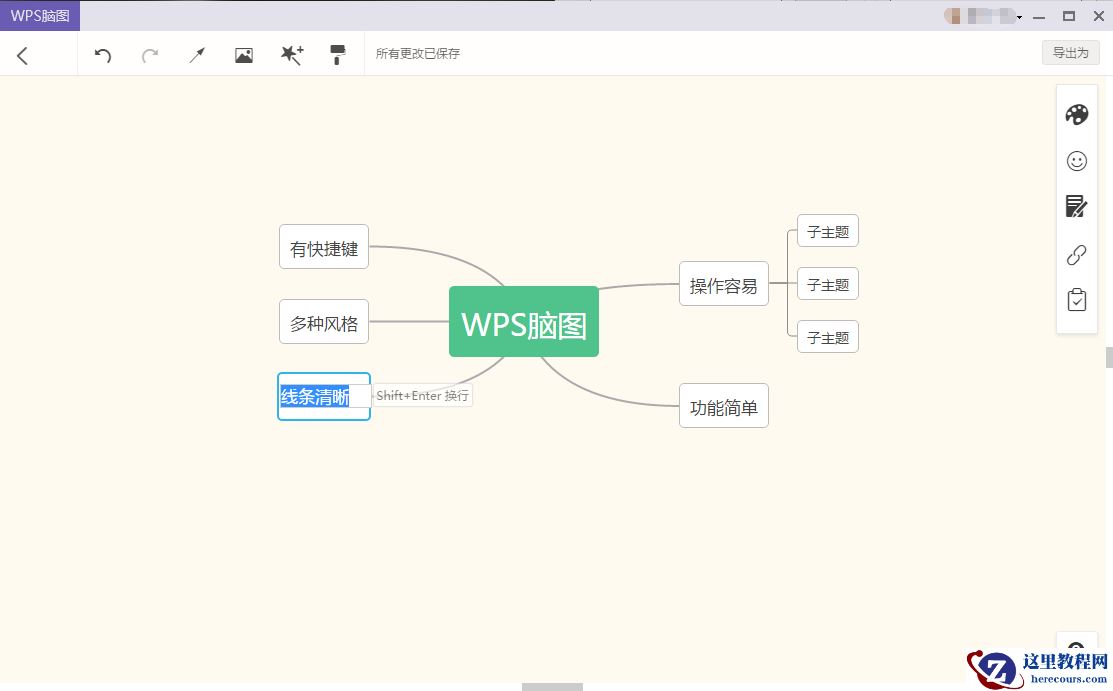Select the central WPS脑图 topic node

pyautogui.click(x=524, y=322)
